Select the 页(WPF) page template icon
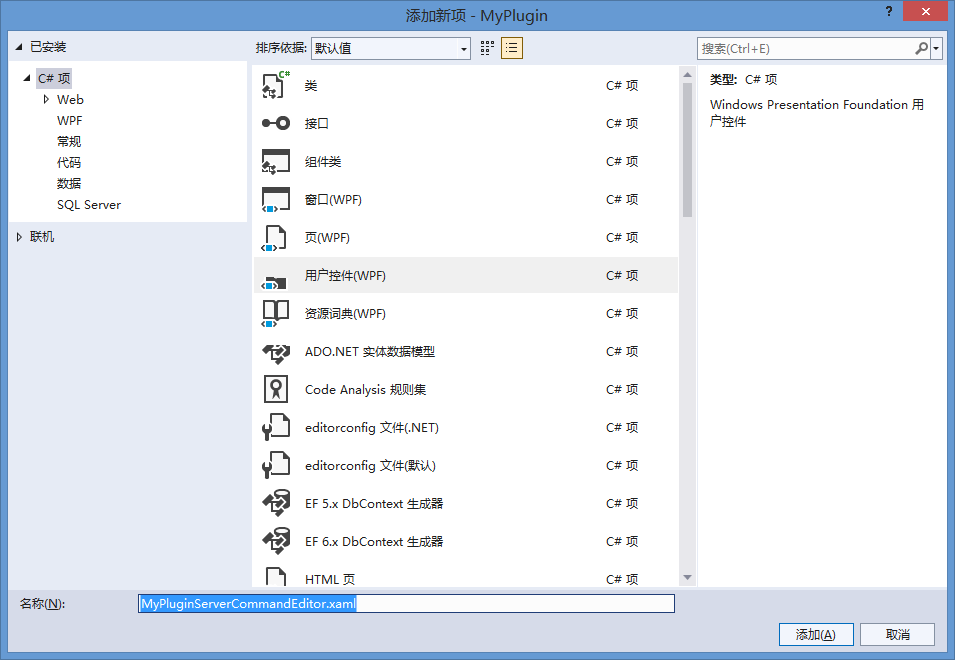The image size is (955, 660). tap(273, 237)
